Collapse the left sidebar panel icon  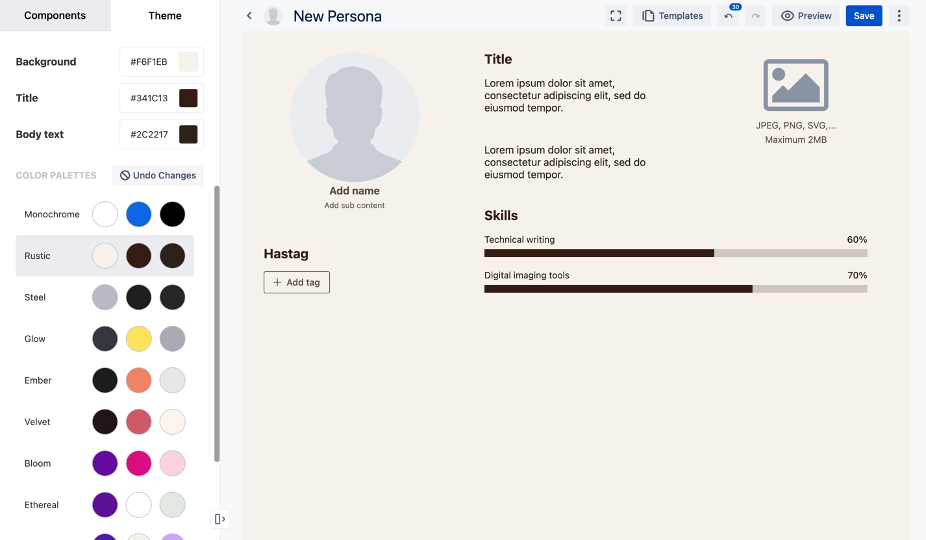point(220,518)
